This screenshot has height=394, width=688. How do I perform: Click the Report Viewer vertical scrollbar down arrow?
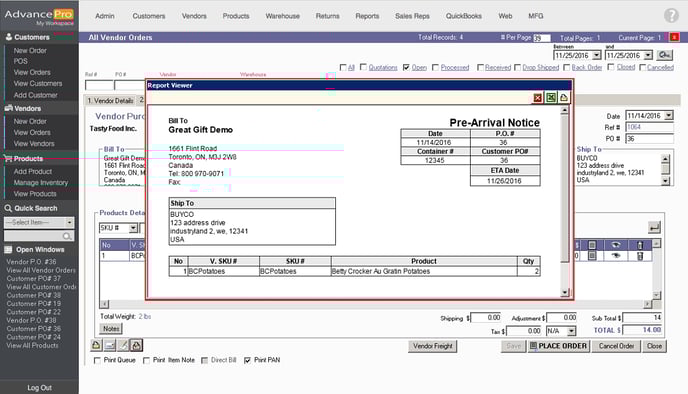coord(565,292)
